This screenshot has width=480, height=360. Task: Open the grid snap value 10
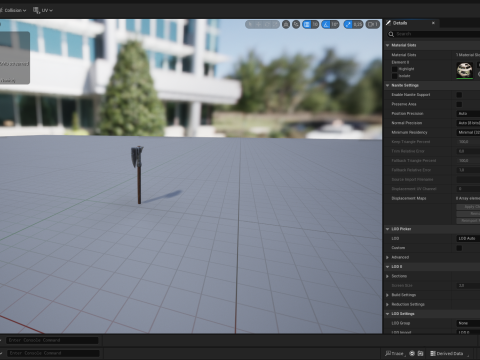315,24
